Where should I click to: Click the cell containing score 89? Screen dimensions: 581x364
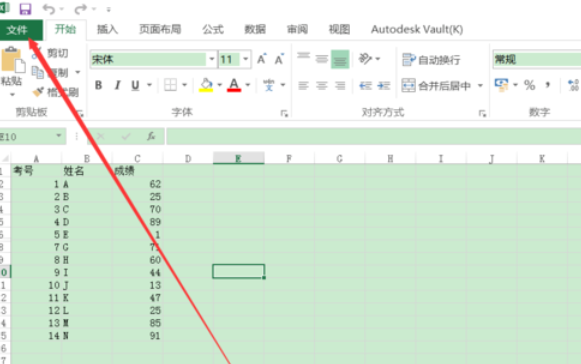tap(137, 222)
